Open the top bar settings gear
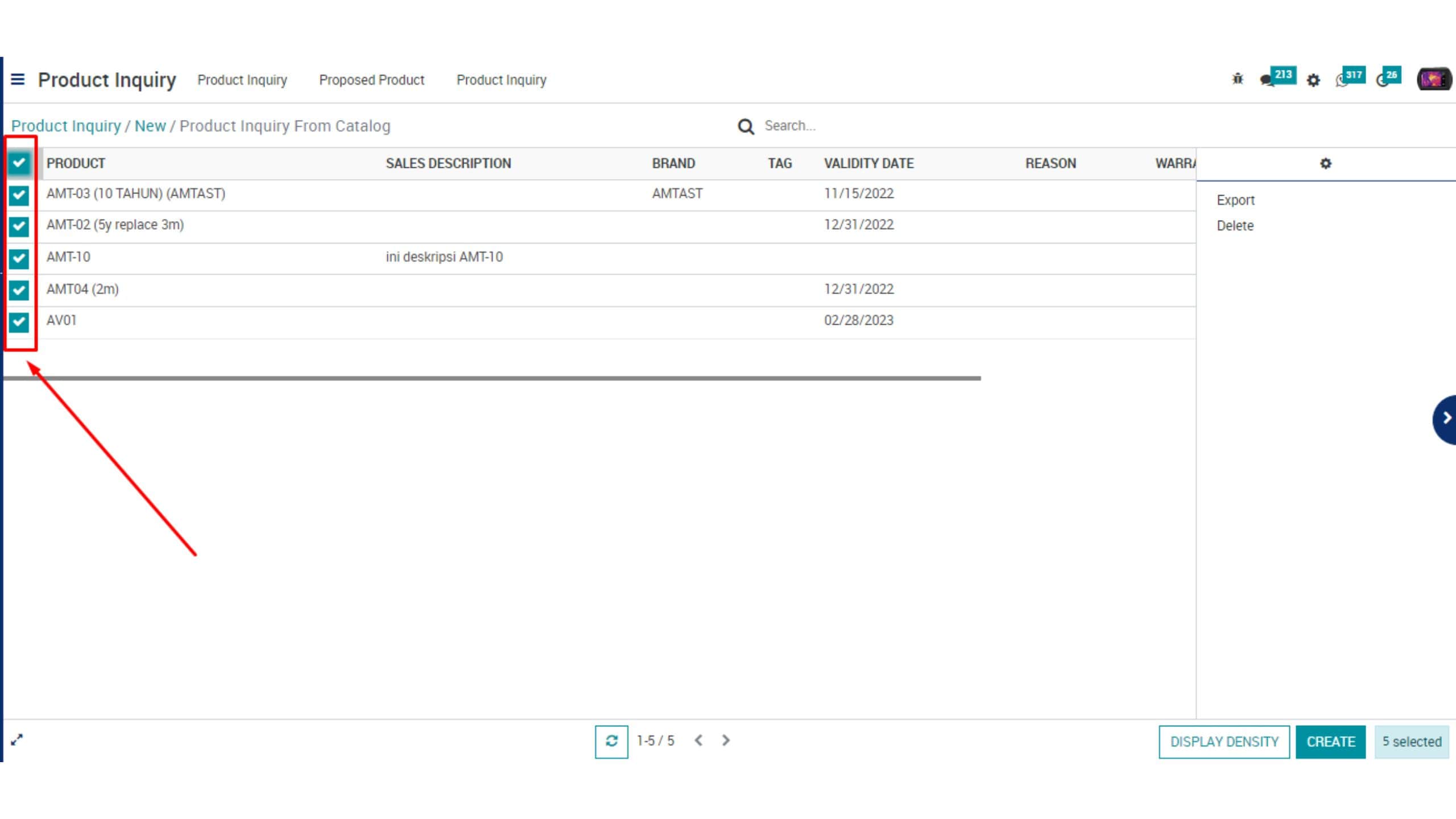The height and width of the screenshot is (819, 1456). [x=1313, y=80]
